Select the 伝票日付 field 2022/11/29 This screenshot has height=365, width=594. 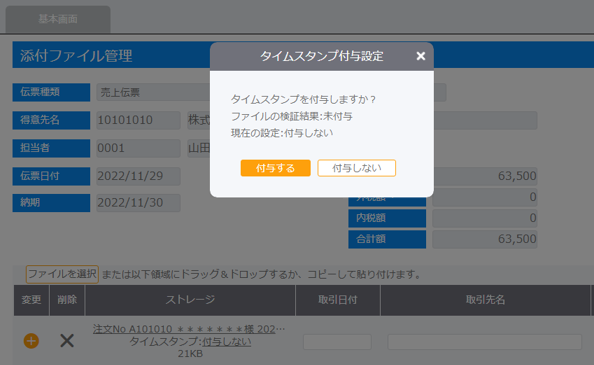pos(138,176)
